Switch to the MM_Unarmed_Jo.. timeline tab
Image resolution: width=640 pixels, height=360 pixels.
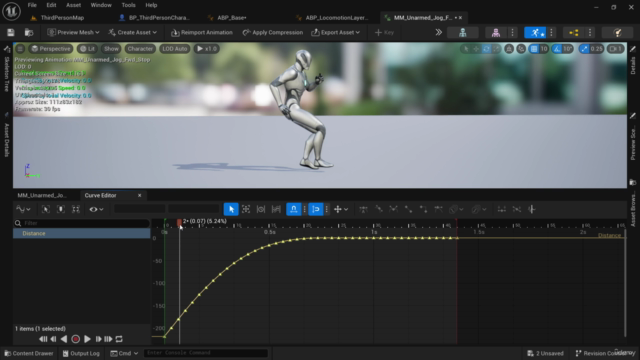pyautogui.click(x=42, y=196)
